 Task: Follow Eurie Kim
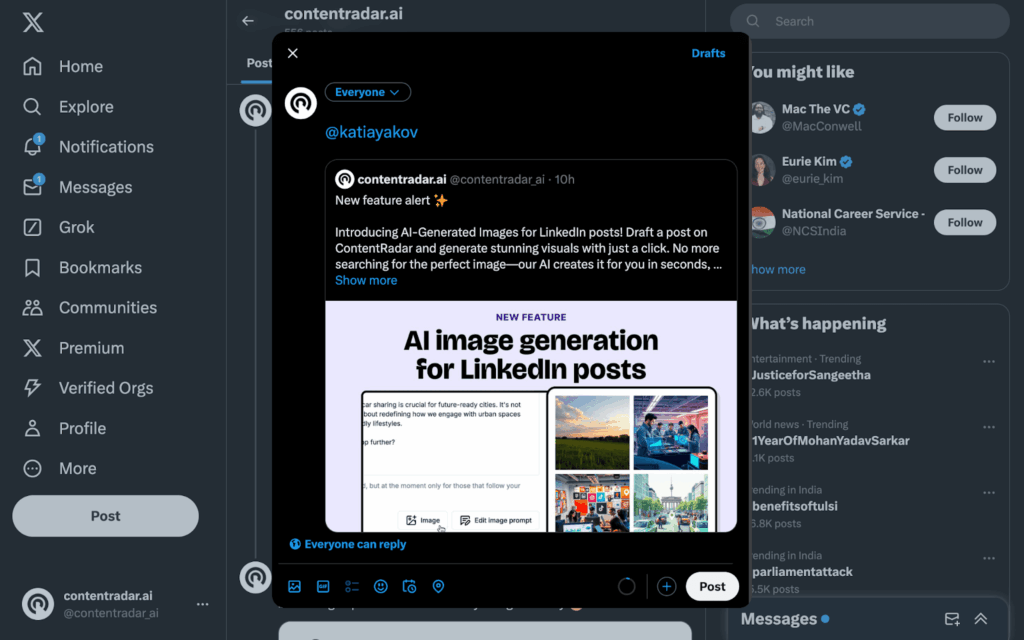tap(965, 170)
